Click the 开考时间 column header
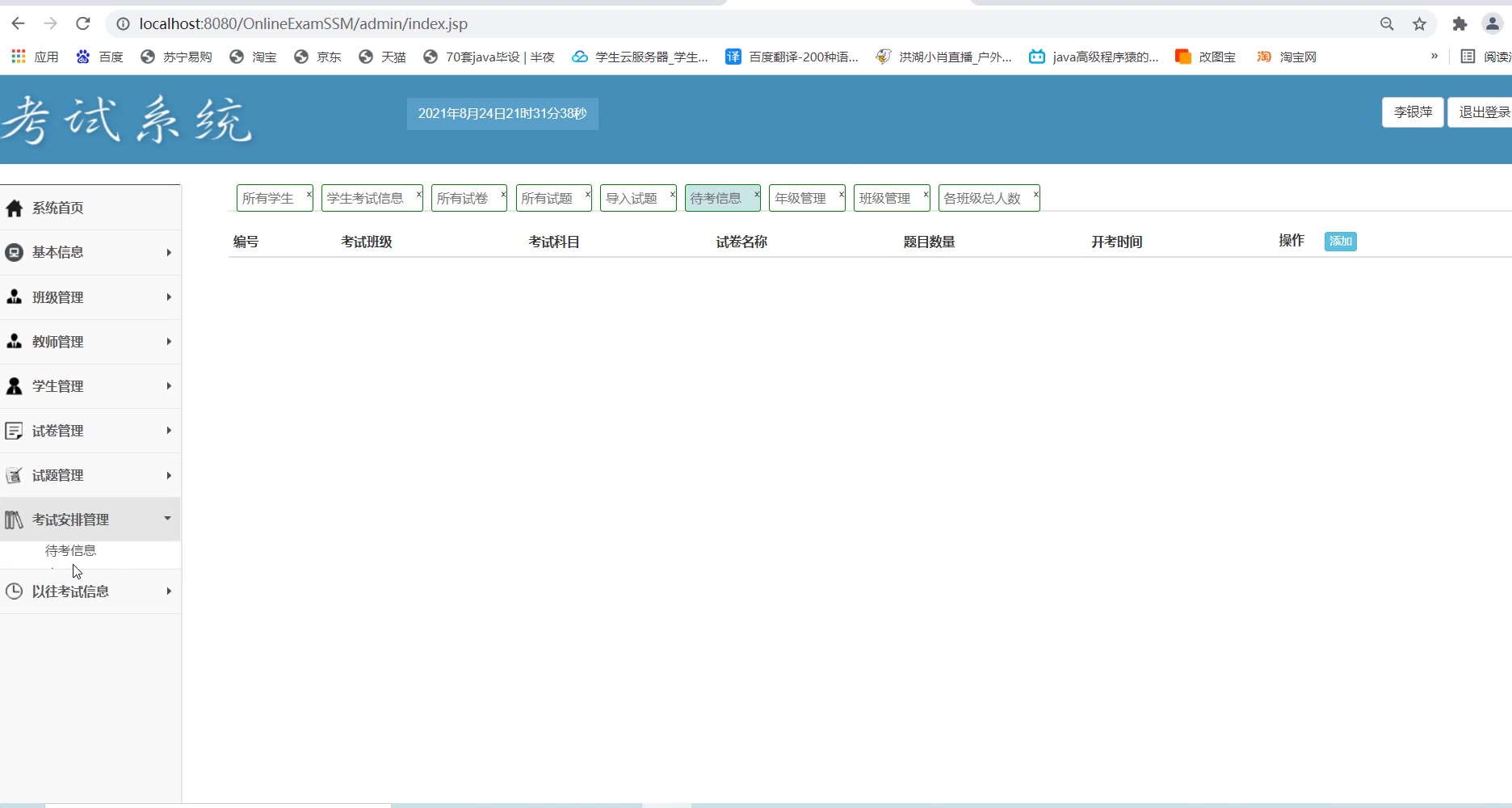 pos(1116,242)
